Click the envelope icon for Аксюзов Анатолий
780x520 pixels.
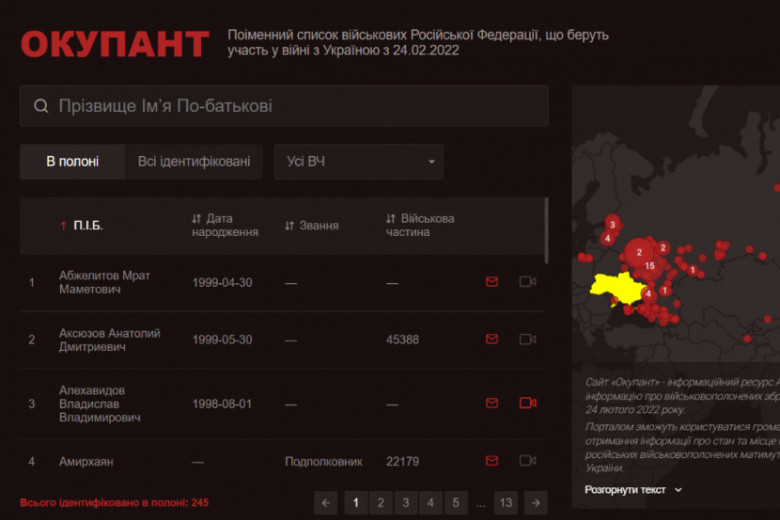click(491, 340)
